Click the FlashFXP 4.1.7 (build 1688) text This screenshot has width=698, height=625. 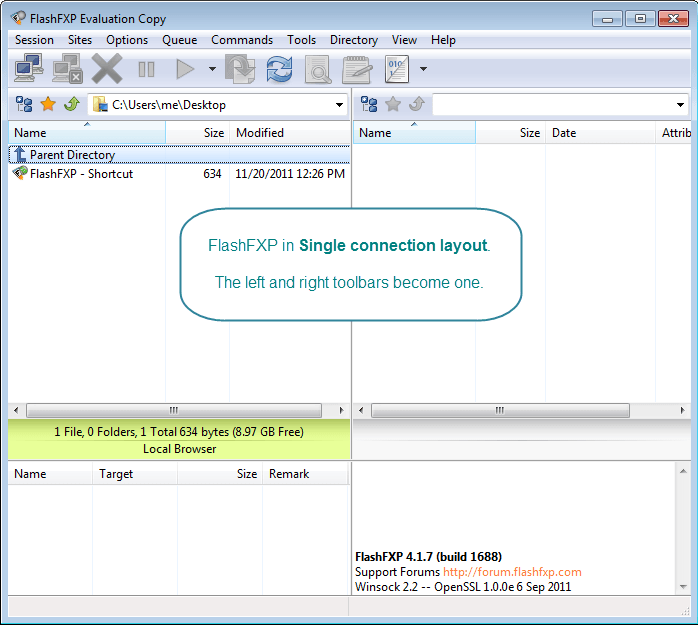[x=428, y=557]
